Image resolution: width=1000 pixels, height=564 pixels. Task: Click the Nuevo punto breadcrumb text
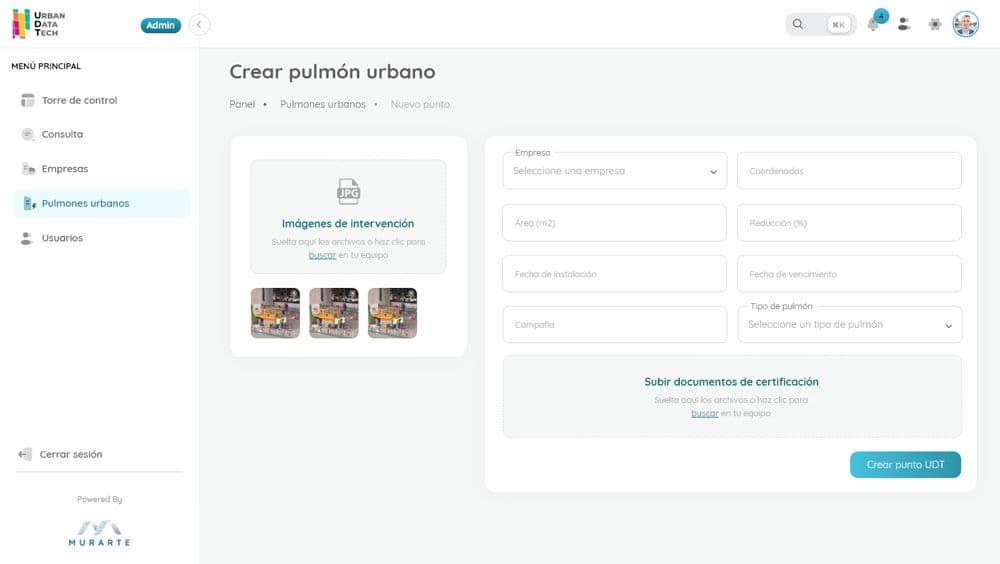point(420,104)
